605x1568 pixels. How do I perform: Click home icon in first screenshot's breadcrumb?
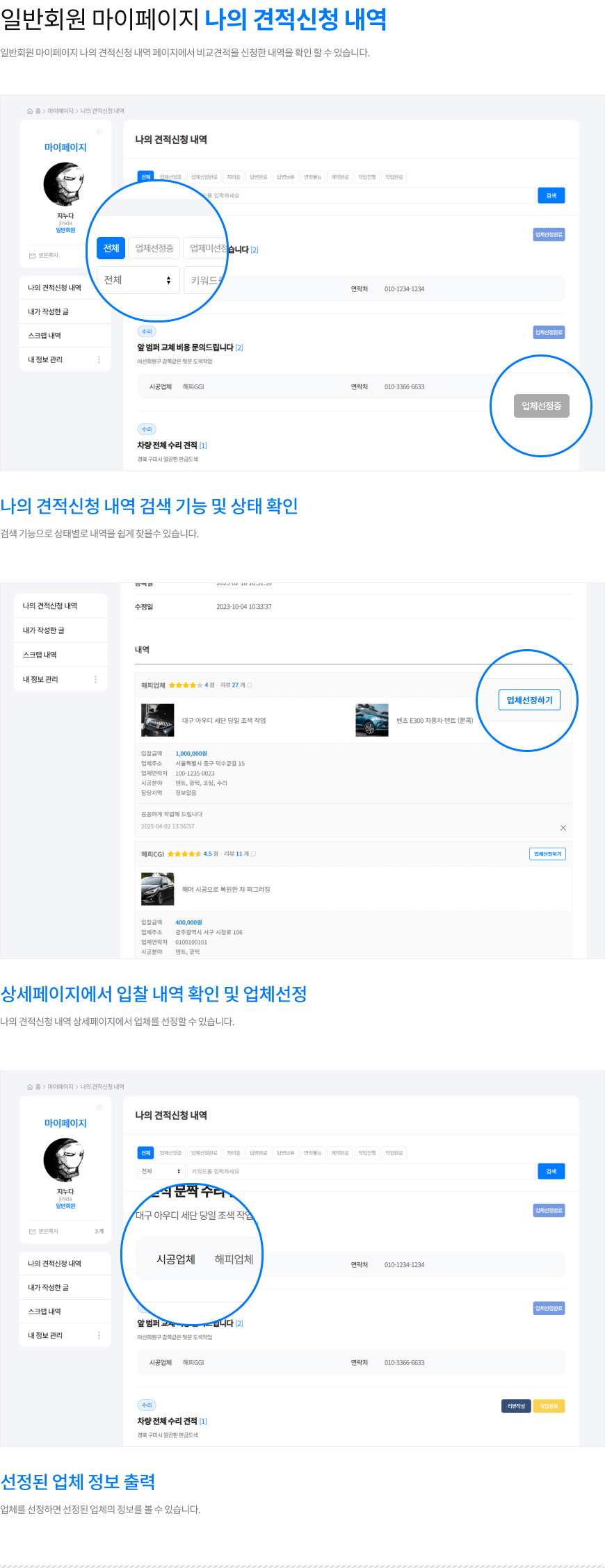coord(30,111)
